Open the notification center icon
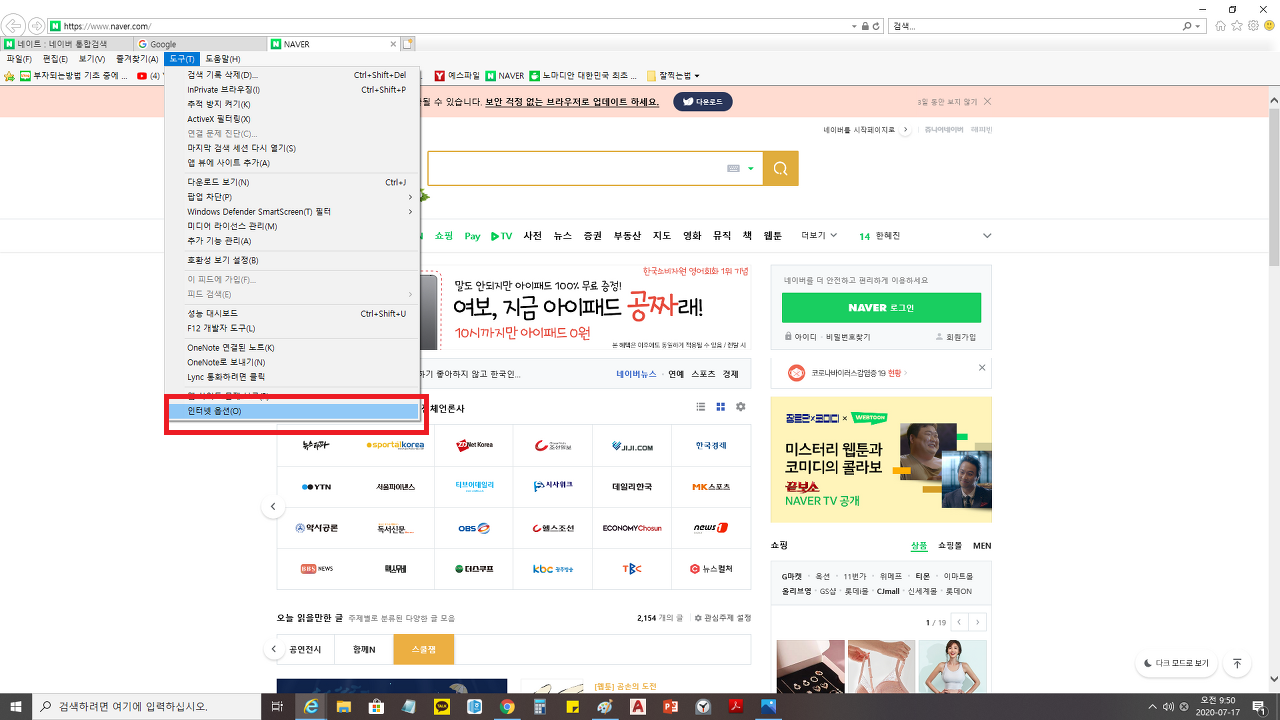The image size is (1280, 720). pyautogui.click(x=1263, y=706)
